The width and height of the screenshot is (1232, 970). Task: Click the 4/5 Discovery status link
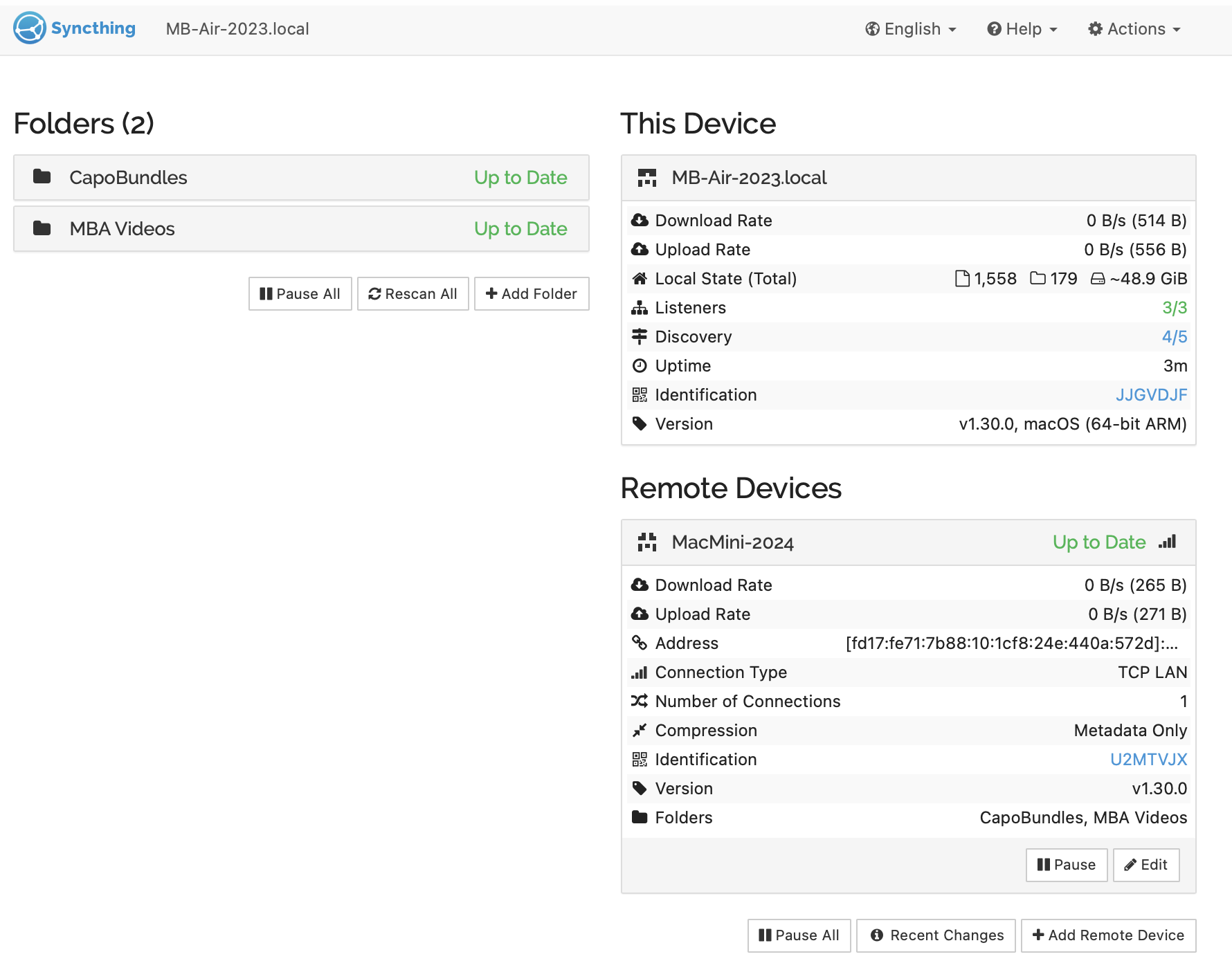[1174, 337]
